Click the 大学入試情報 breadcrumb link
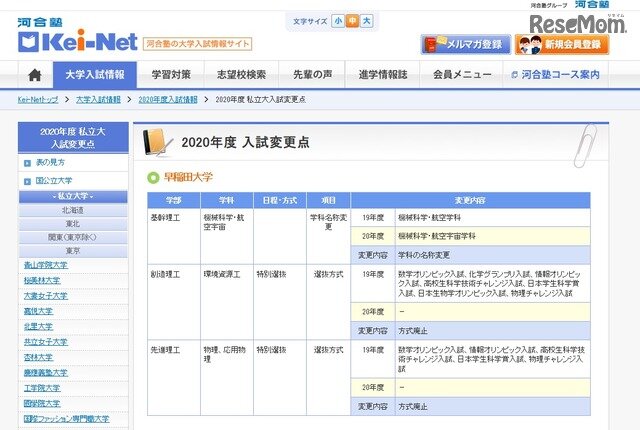Viewport: 640px width, 430px height. pos(98,100)
